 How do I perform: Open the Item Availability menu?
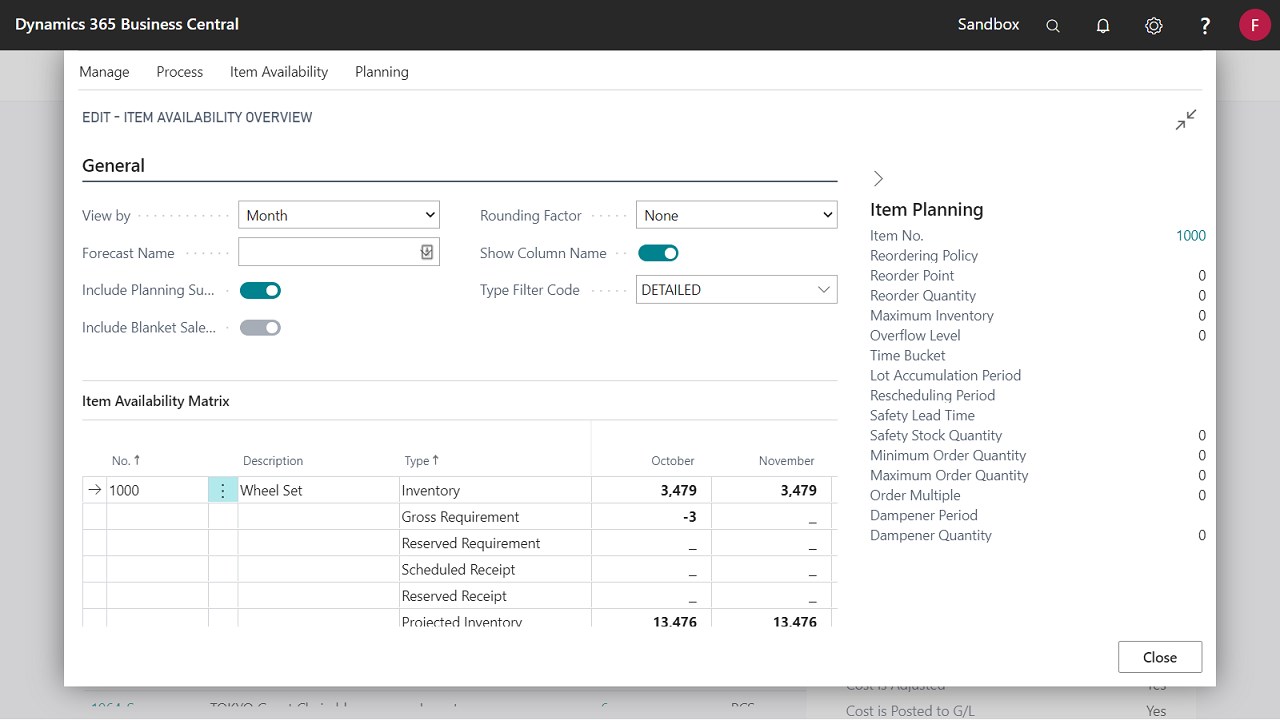click(x=279, y=72)
